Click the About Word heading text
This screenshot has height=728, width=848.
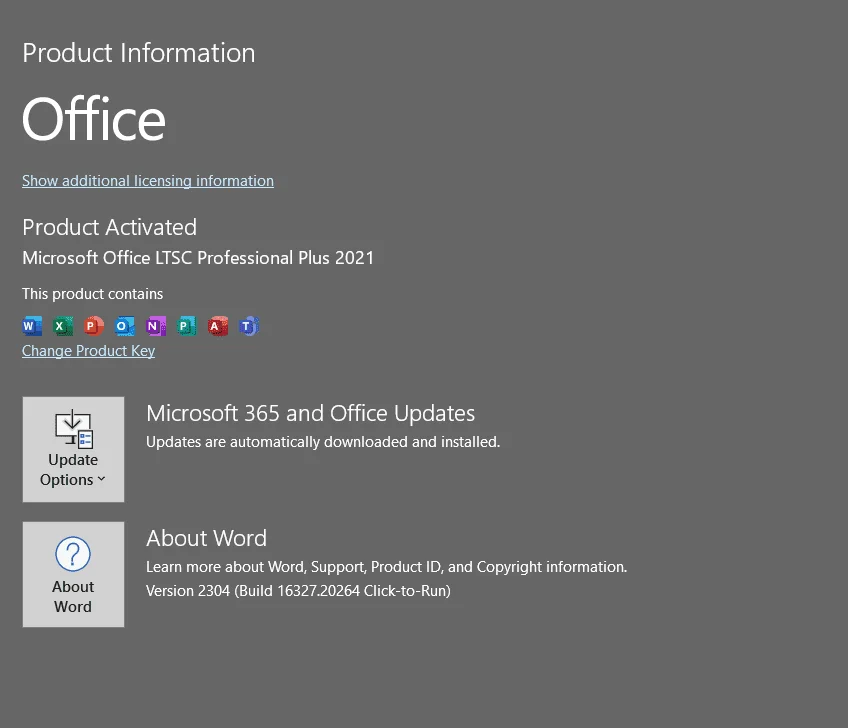(207, 538)
